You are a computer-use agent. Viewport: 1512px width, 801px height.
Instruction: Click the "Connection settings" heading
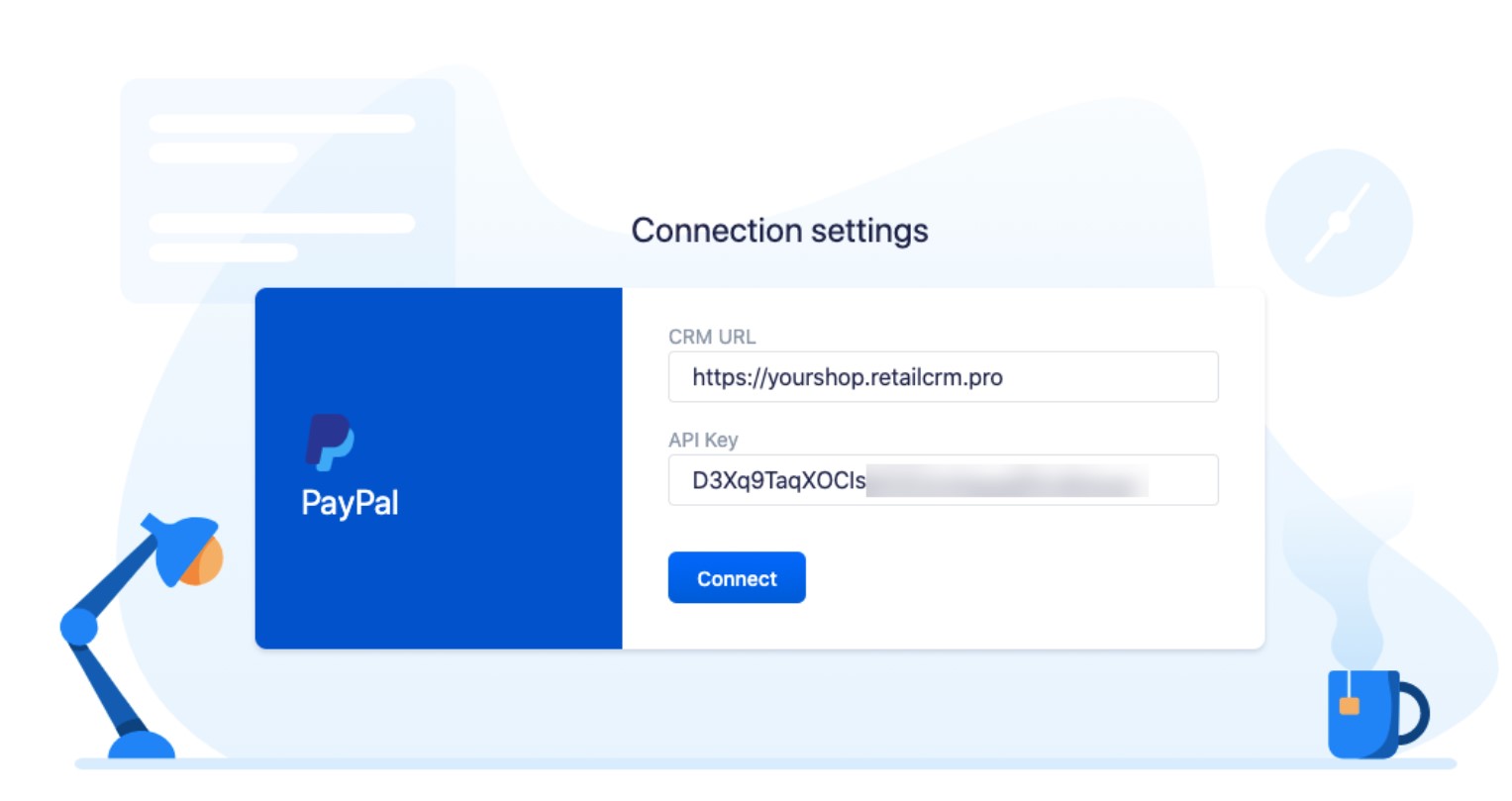780,231
